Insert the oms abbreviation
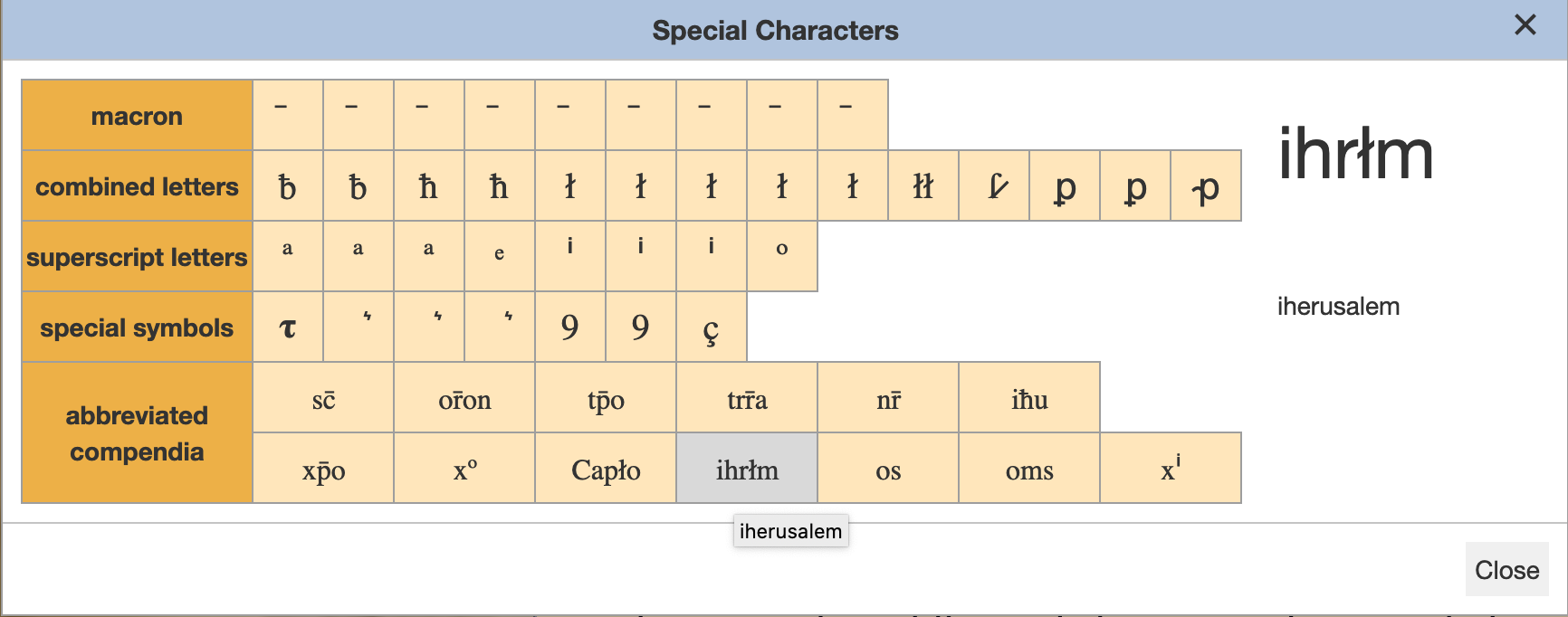1568x617 pixels. (x=1029, y=469)
